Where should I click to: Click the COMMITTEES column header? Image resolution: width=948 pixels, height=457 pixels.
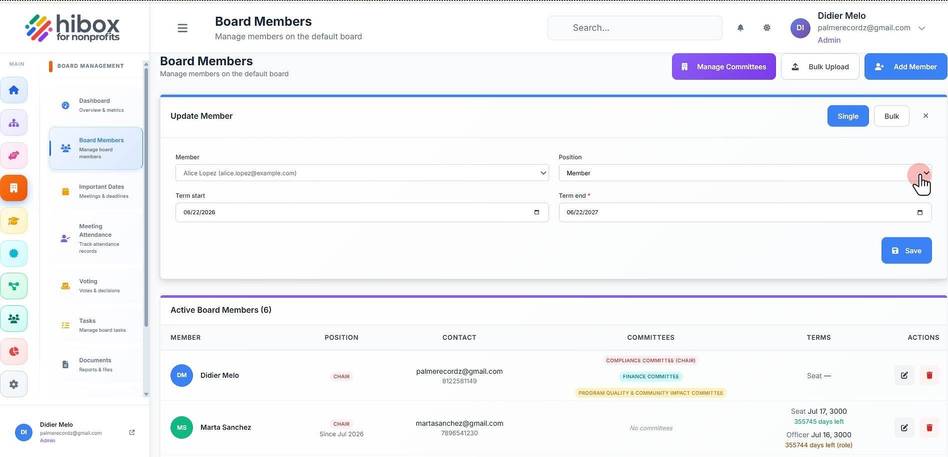point(651,337)
